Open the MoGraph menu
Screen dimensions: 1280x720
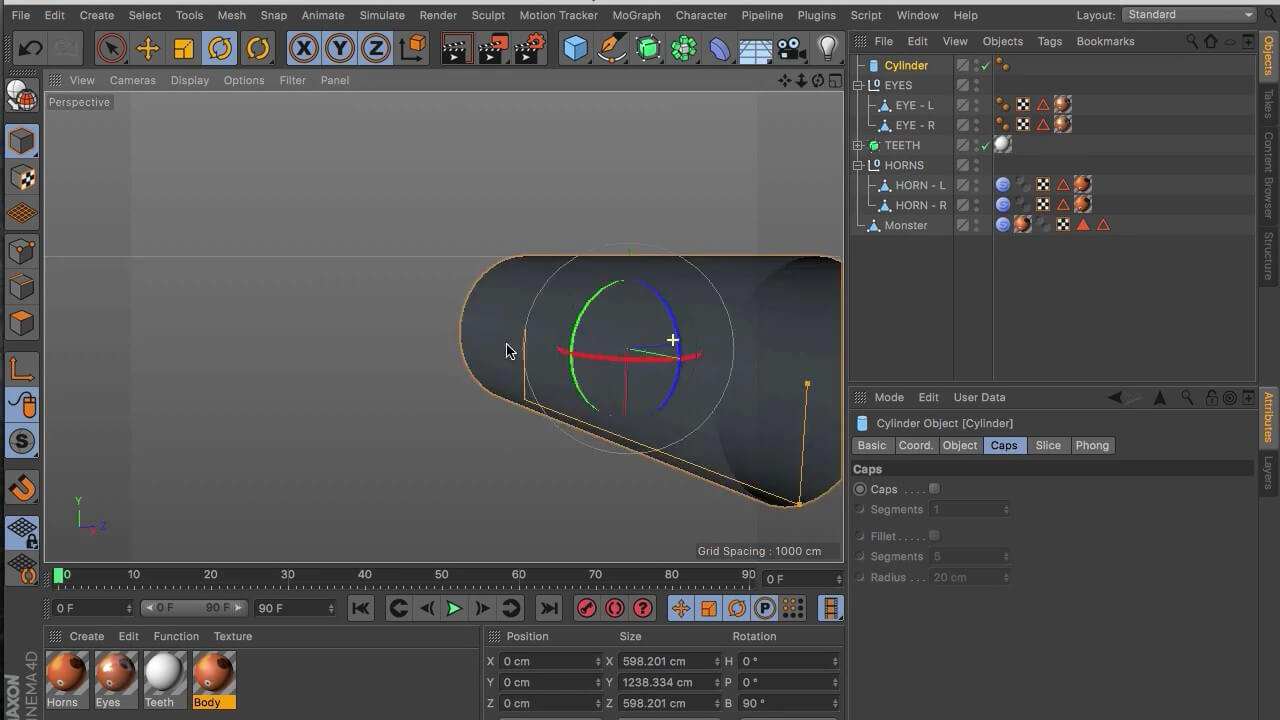[x=638, y=15]
